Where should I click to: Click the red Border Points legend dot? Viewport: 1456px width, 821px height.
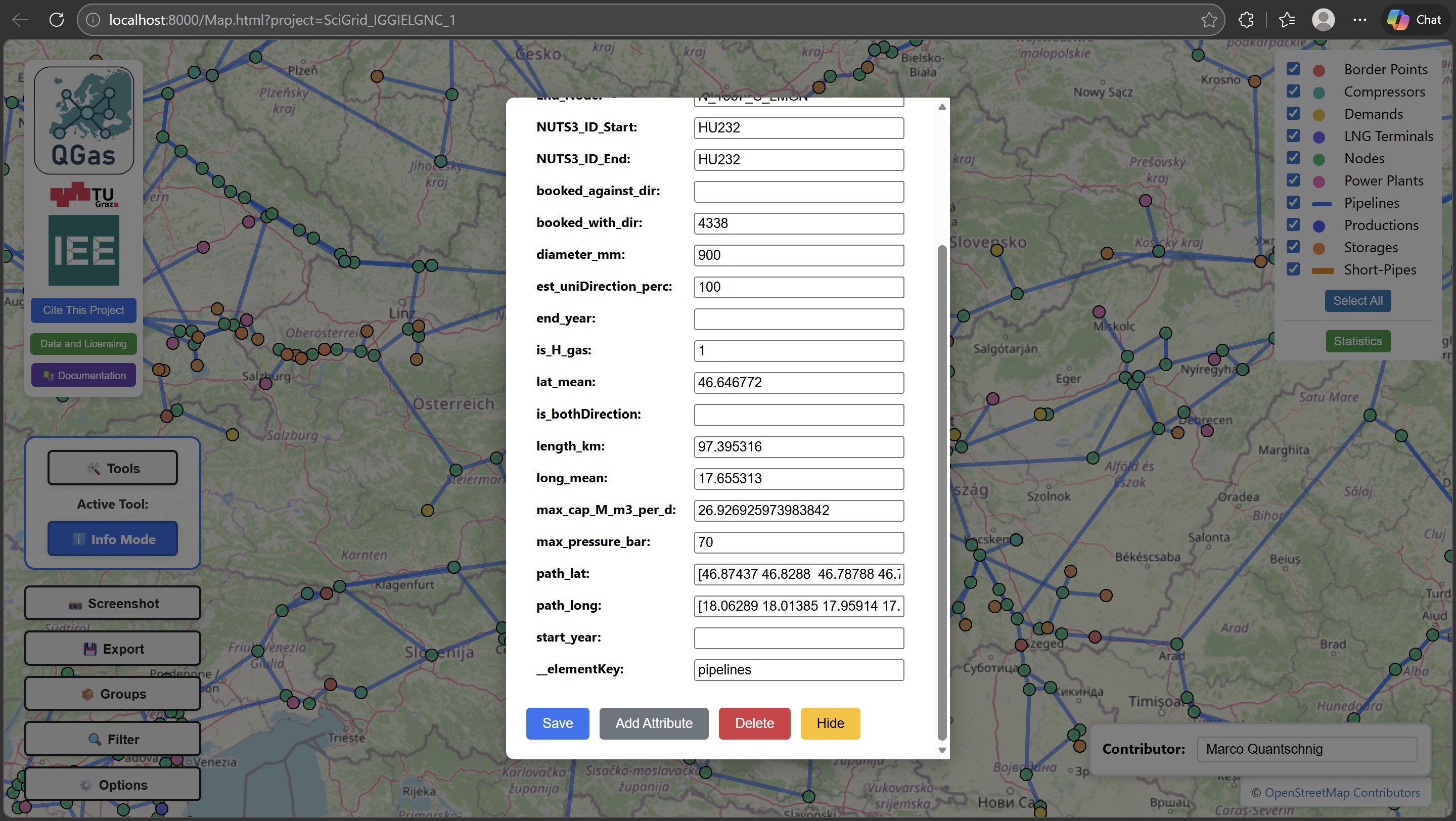click(1318, 70)
